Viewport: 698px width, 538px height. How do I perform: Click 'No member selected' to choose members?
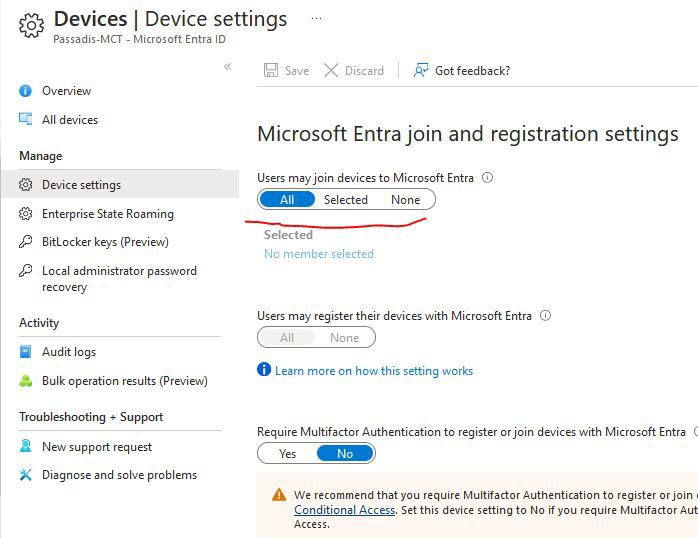(319, 254)
